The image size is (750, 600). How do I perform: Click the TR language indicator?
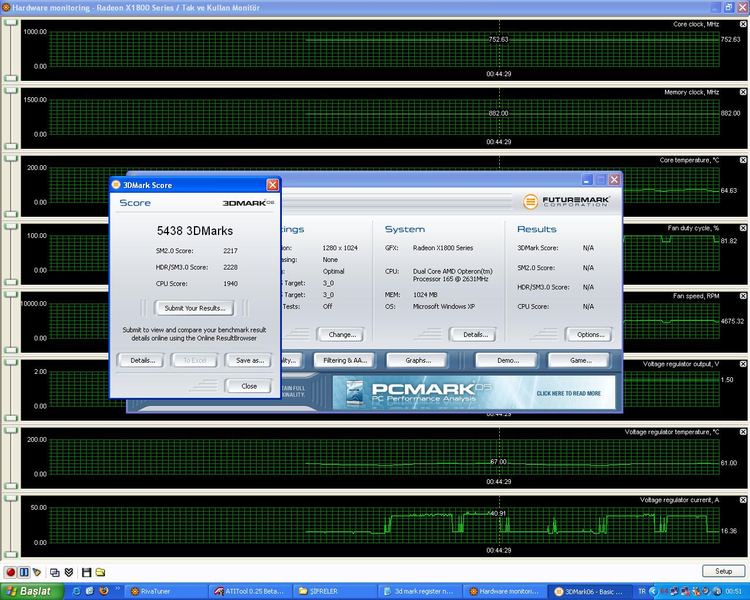click(641, 591)
